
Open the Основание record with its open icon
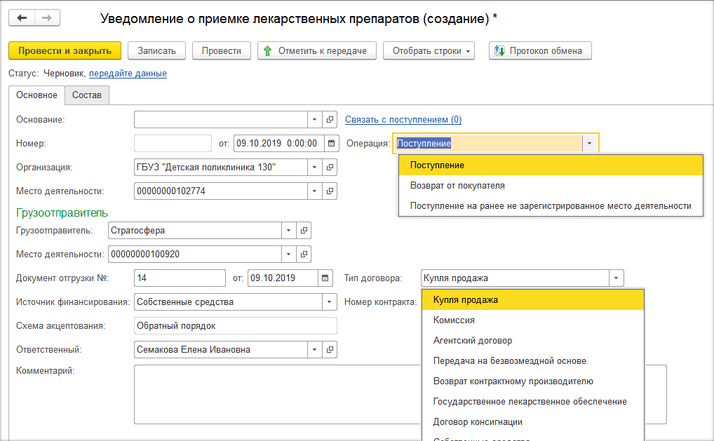330,120
